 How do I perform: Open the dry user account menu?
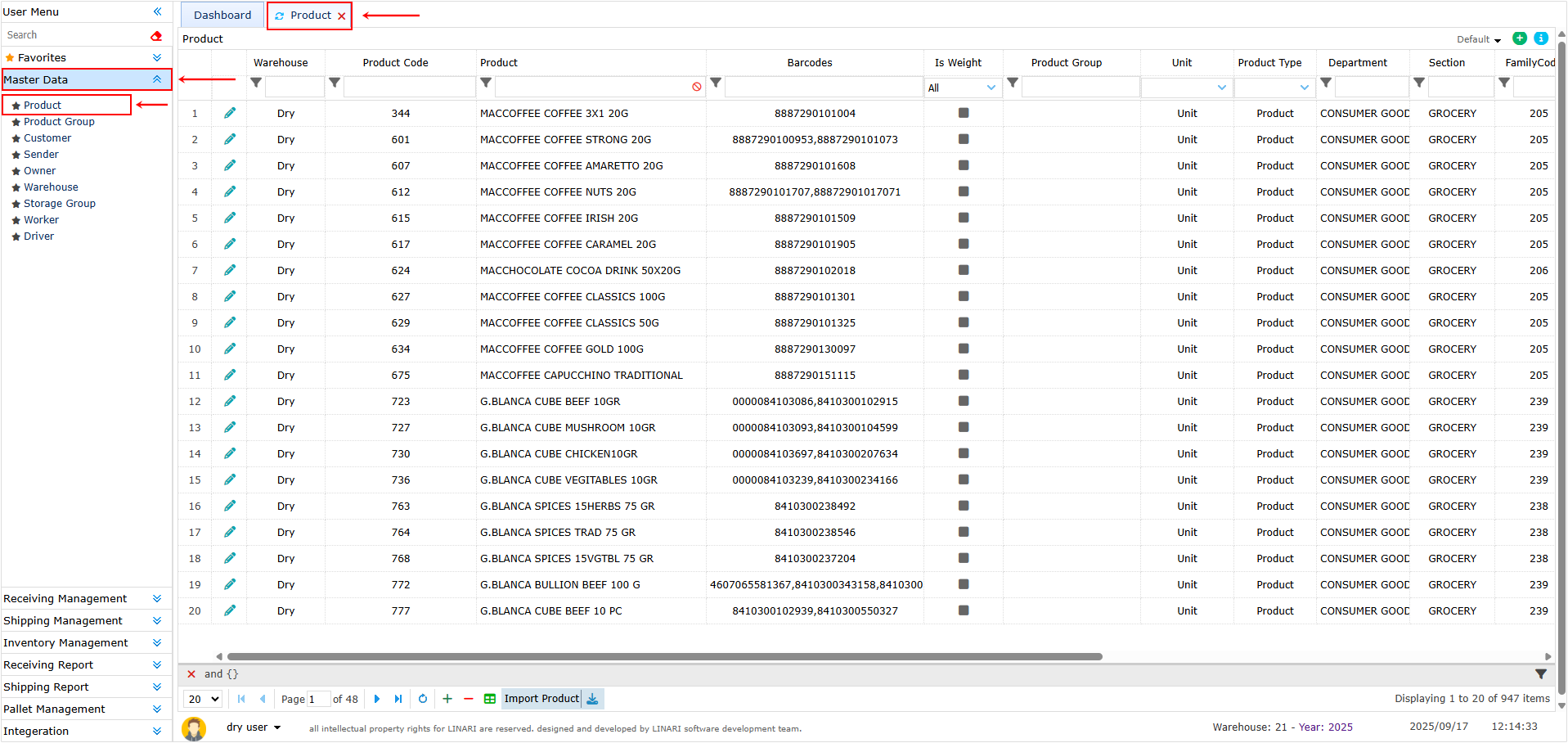254,727
